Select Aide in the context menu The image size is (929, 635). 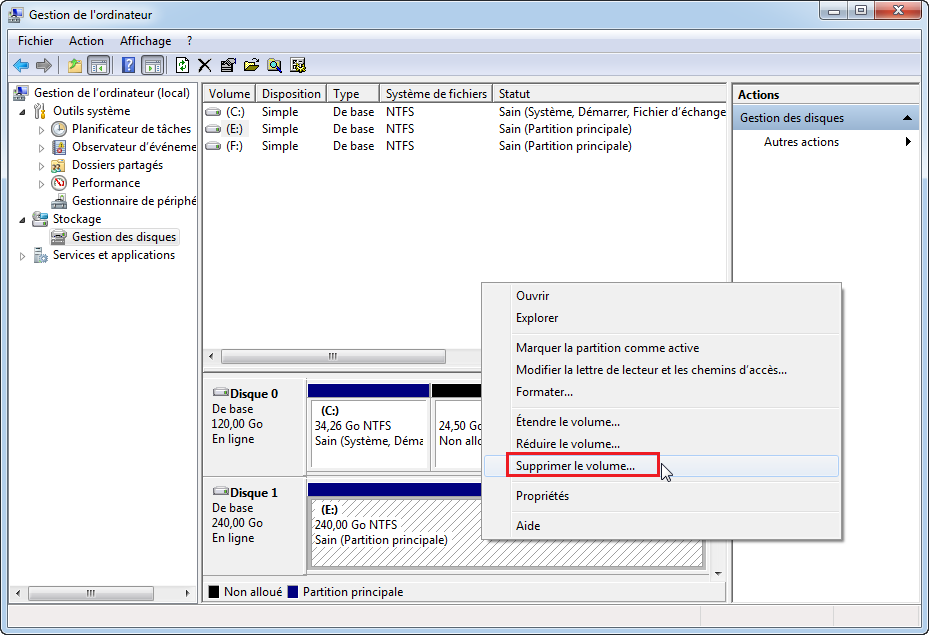662,525
